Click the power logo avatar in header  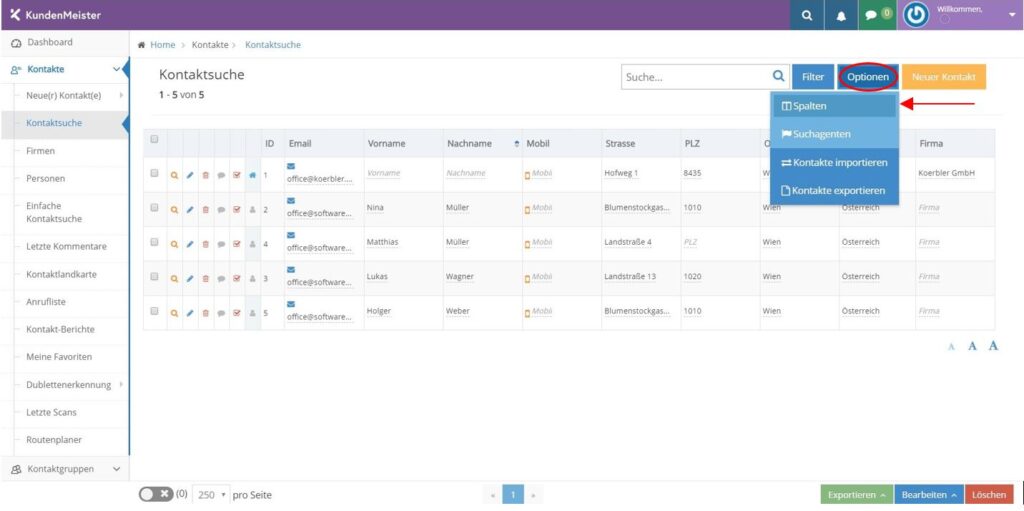916,16
